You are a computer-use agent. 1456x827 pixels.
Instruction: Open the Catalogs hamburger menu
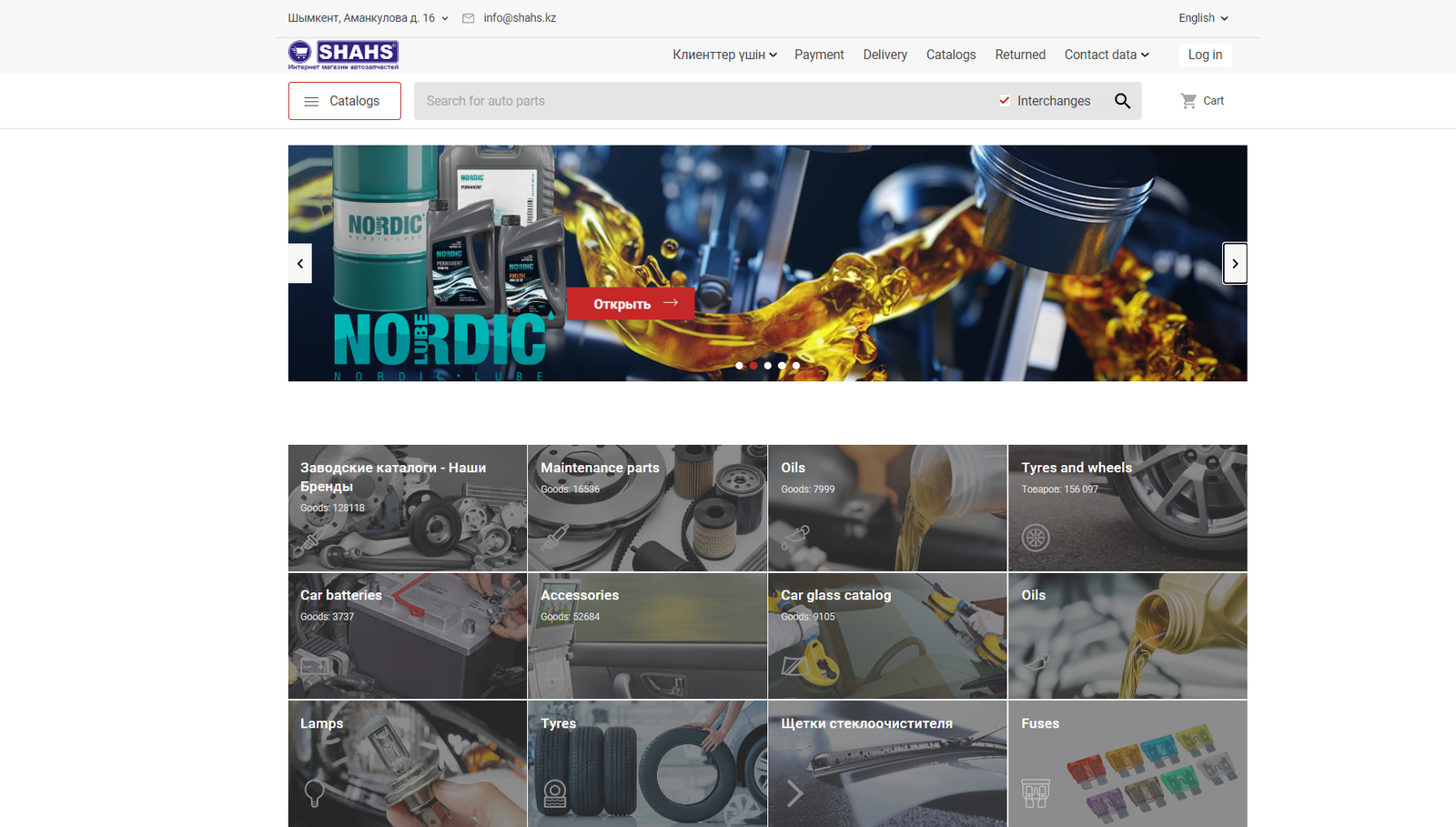[x=344, y=100]
